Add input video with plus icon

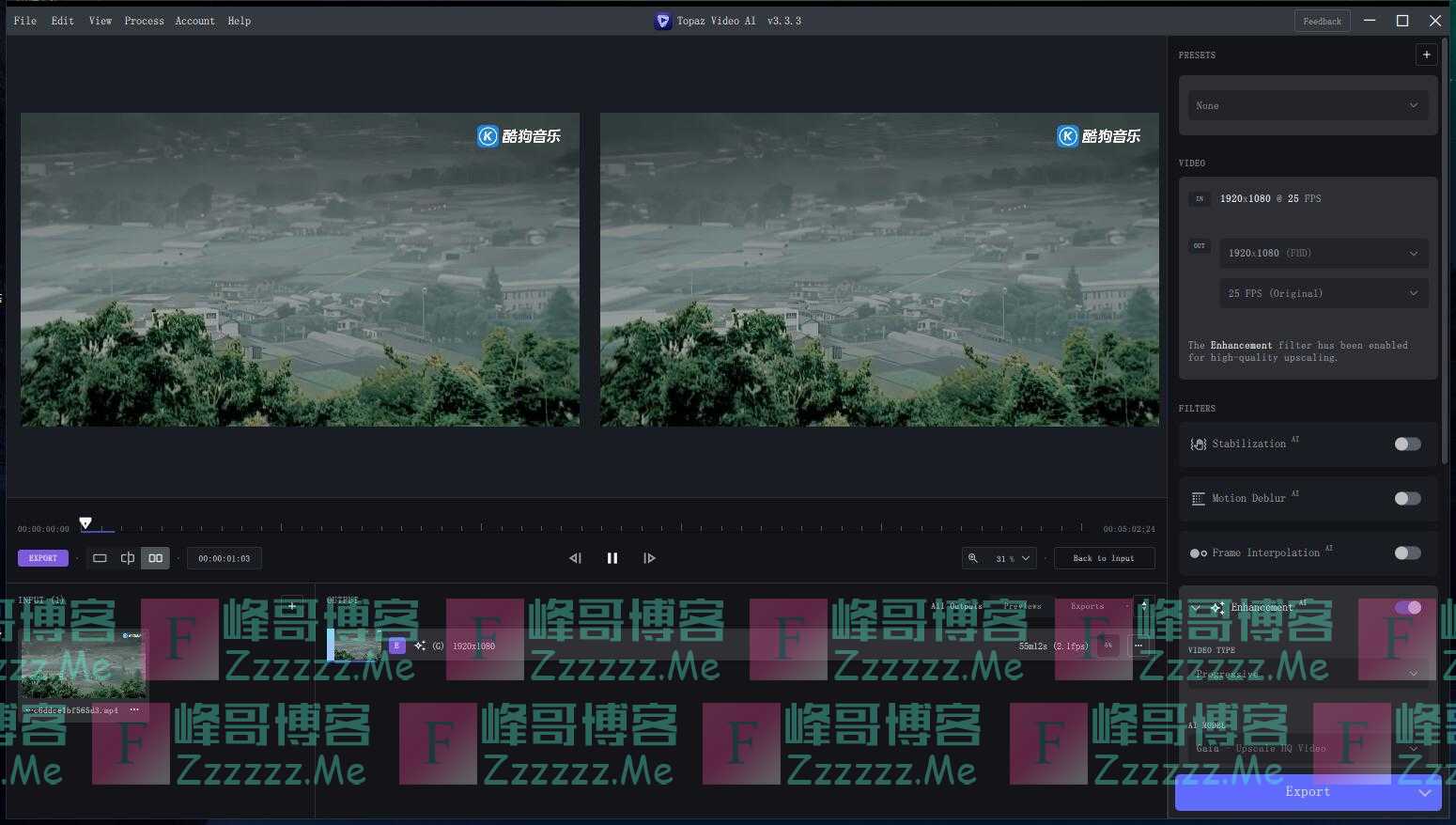pos(292,606)
